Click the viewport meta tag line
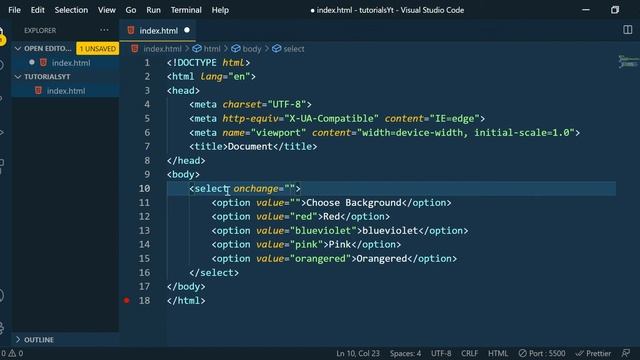The width and height of the screenshot is (640, 360). tap(384, 133)
